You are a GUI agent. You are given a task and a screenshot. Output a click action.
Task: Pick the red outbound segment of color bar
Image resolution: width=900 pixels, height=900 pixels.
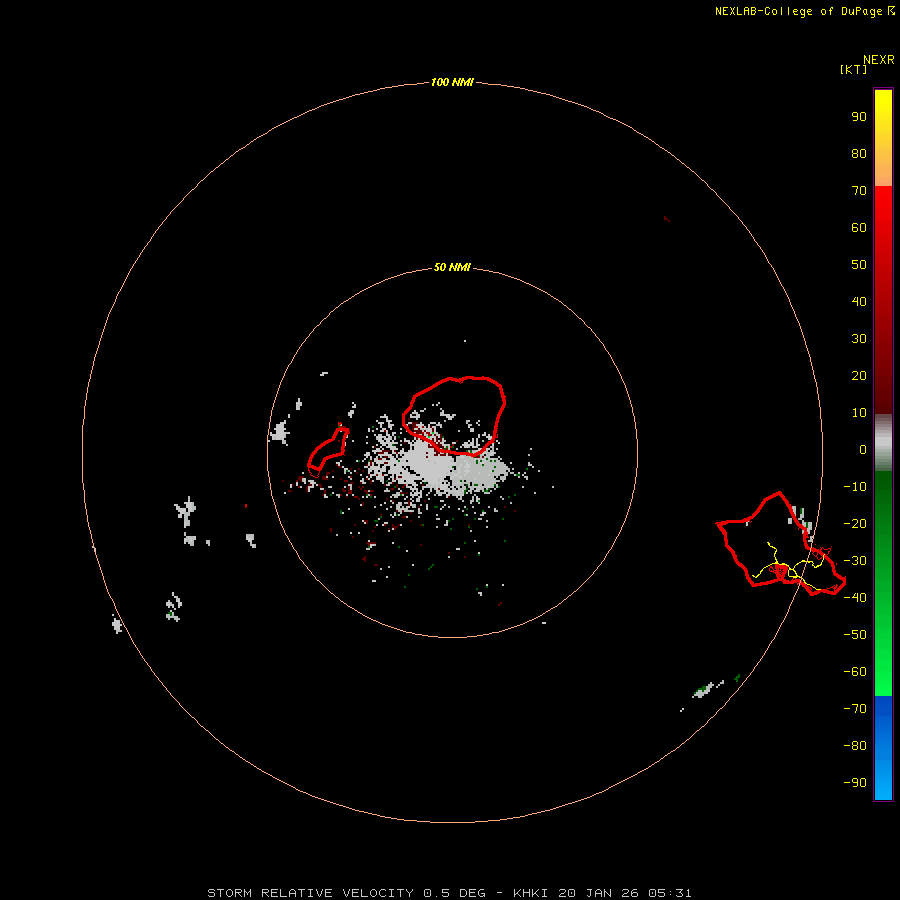pos(883,300)
